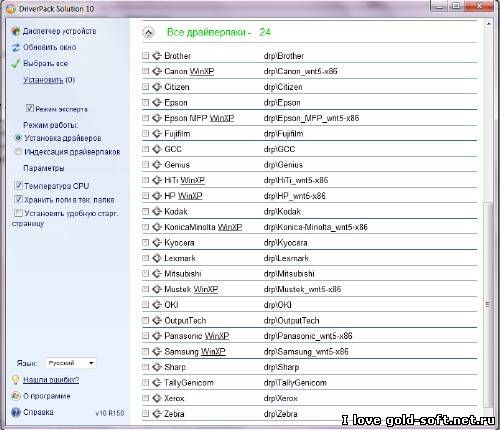Click the О программе link
This screenshot has height=430, width=500.
point(47,396)
